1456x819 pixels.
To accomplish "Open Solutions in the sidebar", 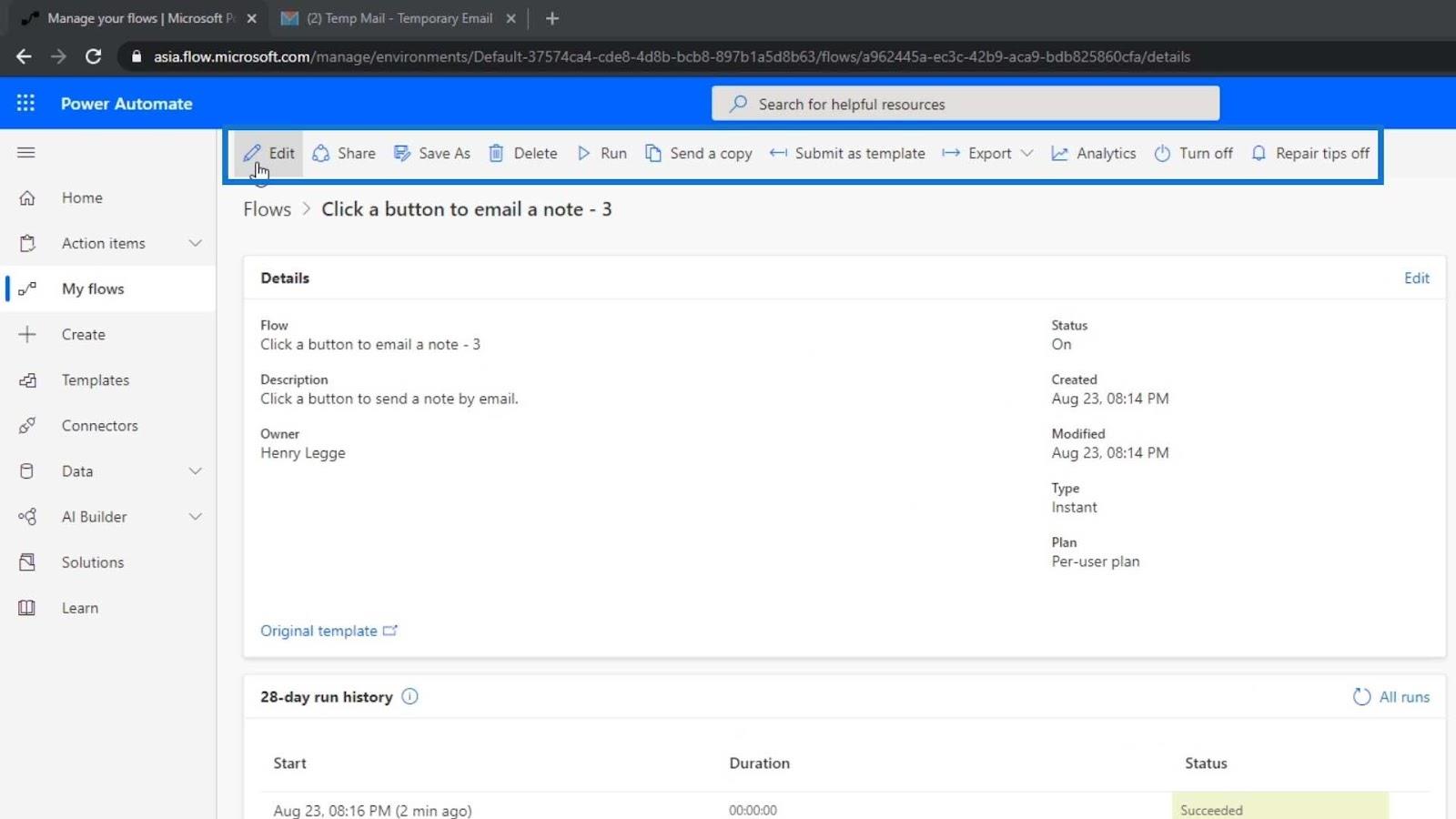I will point(93,561).
